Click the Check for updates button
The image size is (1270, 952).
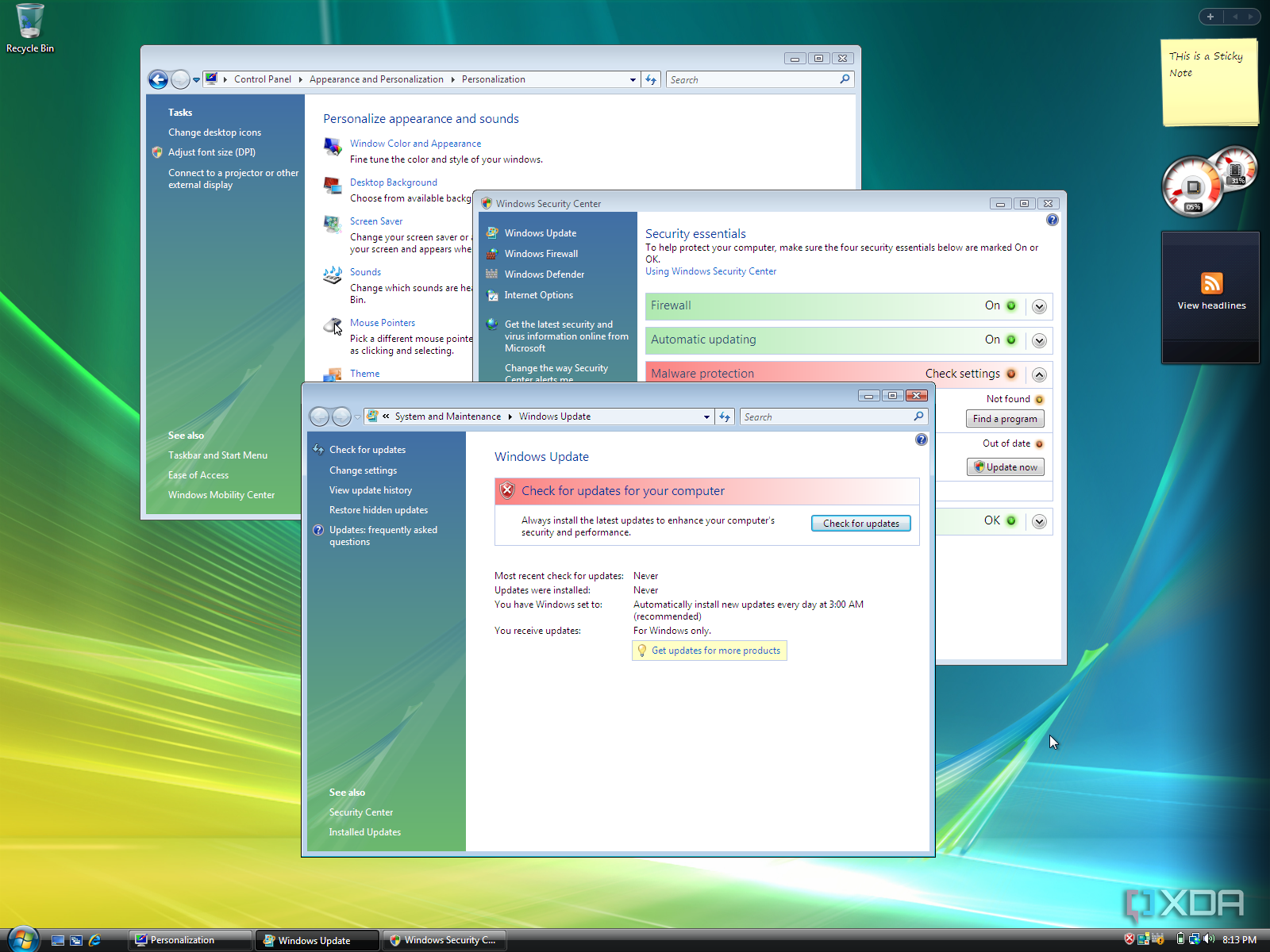click(x=860, y=524)
